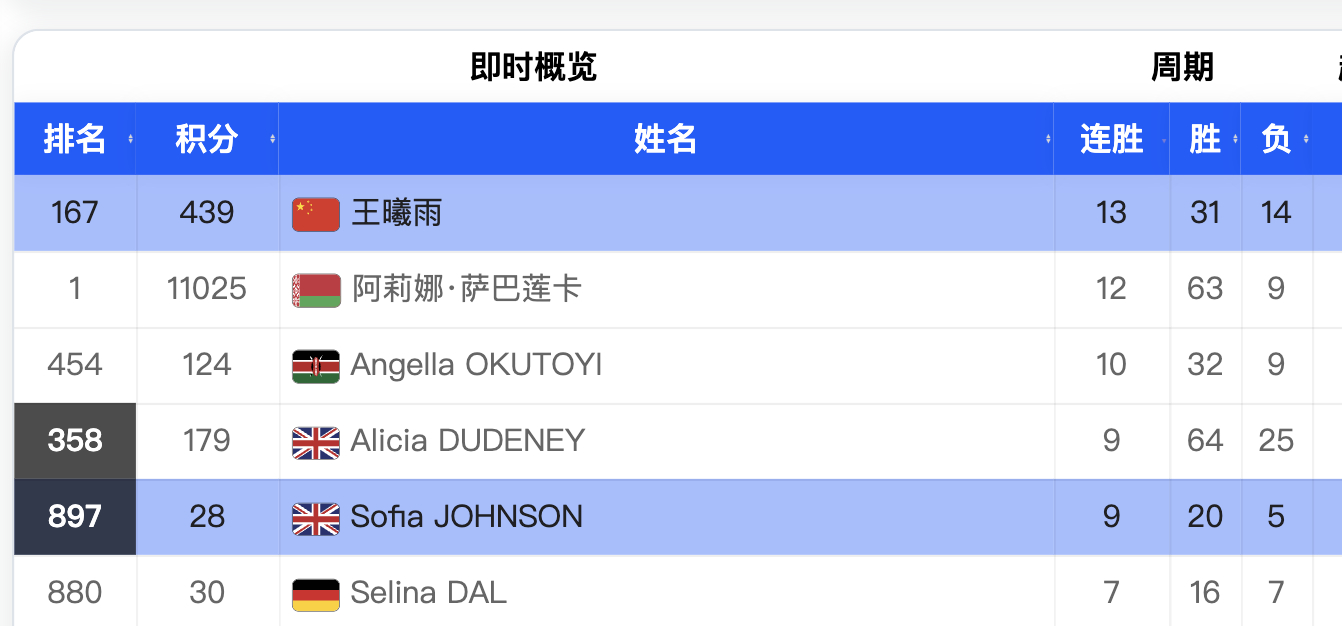Click the UK flag beside Sofia JOHNSON

tap(316, 517)
